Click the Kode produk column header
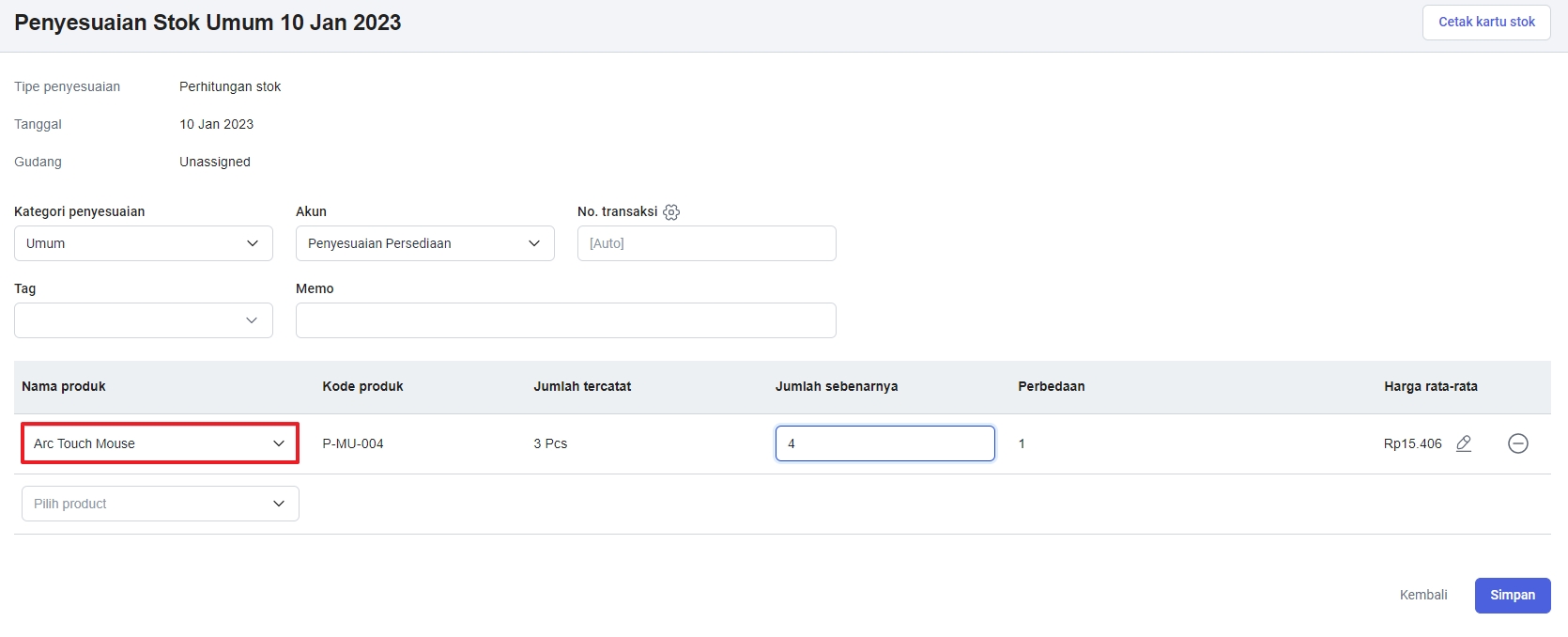 tap(362, 386)
